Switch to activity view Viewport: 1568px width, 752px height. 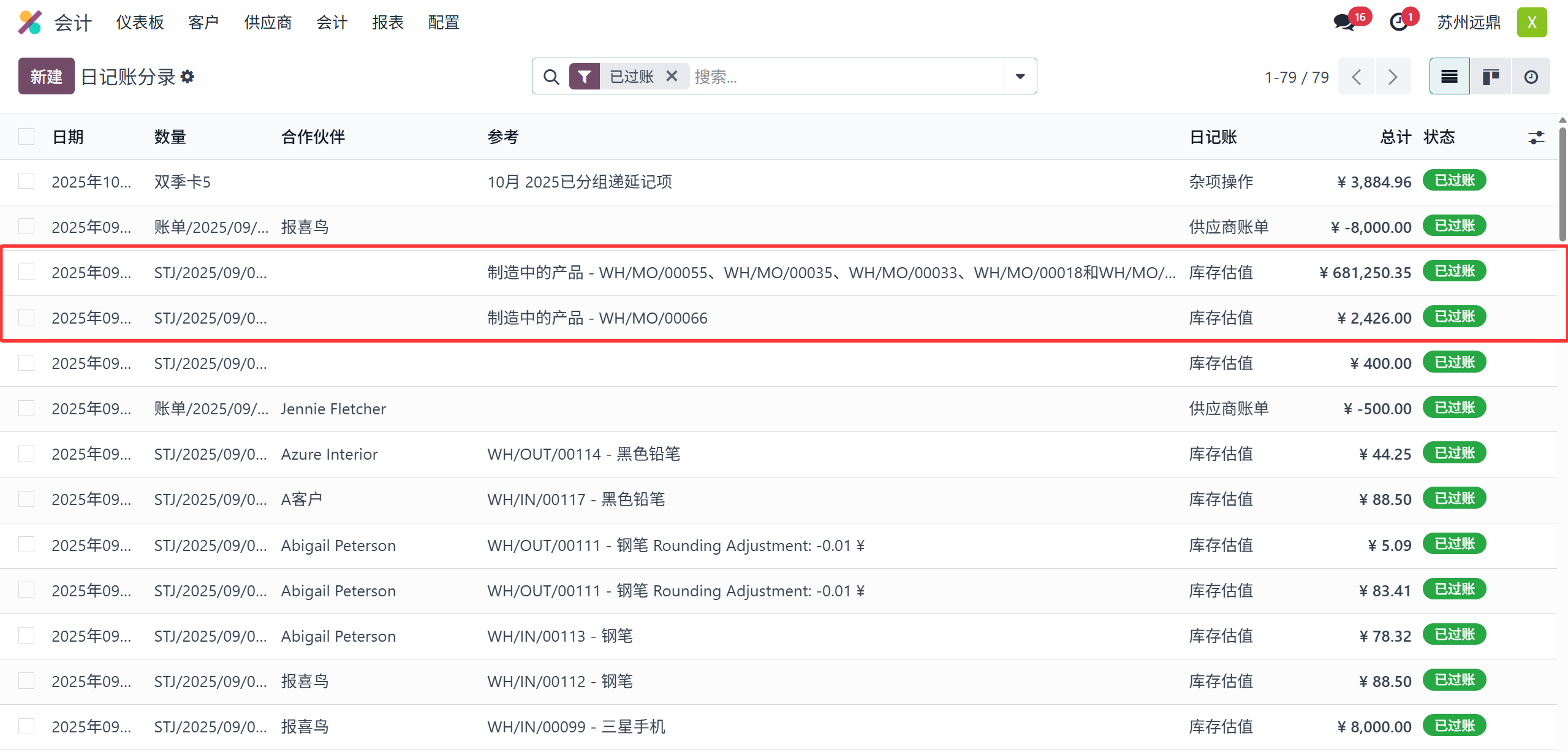[1531, 77]
